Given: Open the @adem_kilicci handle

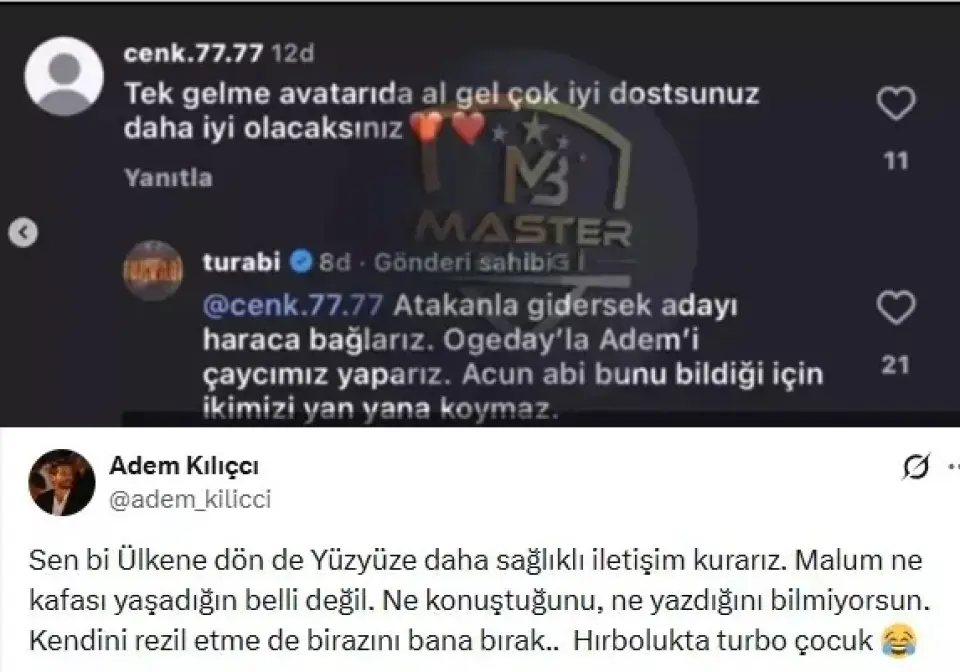Looking at the screenshot, I should 190,499.
